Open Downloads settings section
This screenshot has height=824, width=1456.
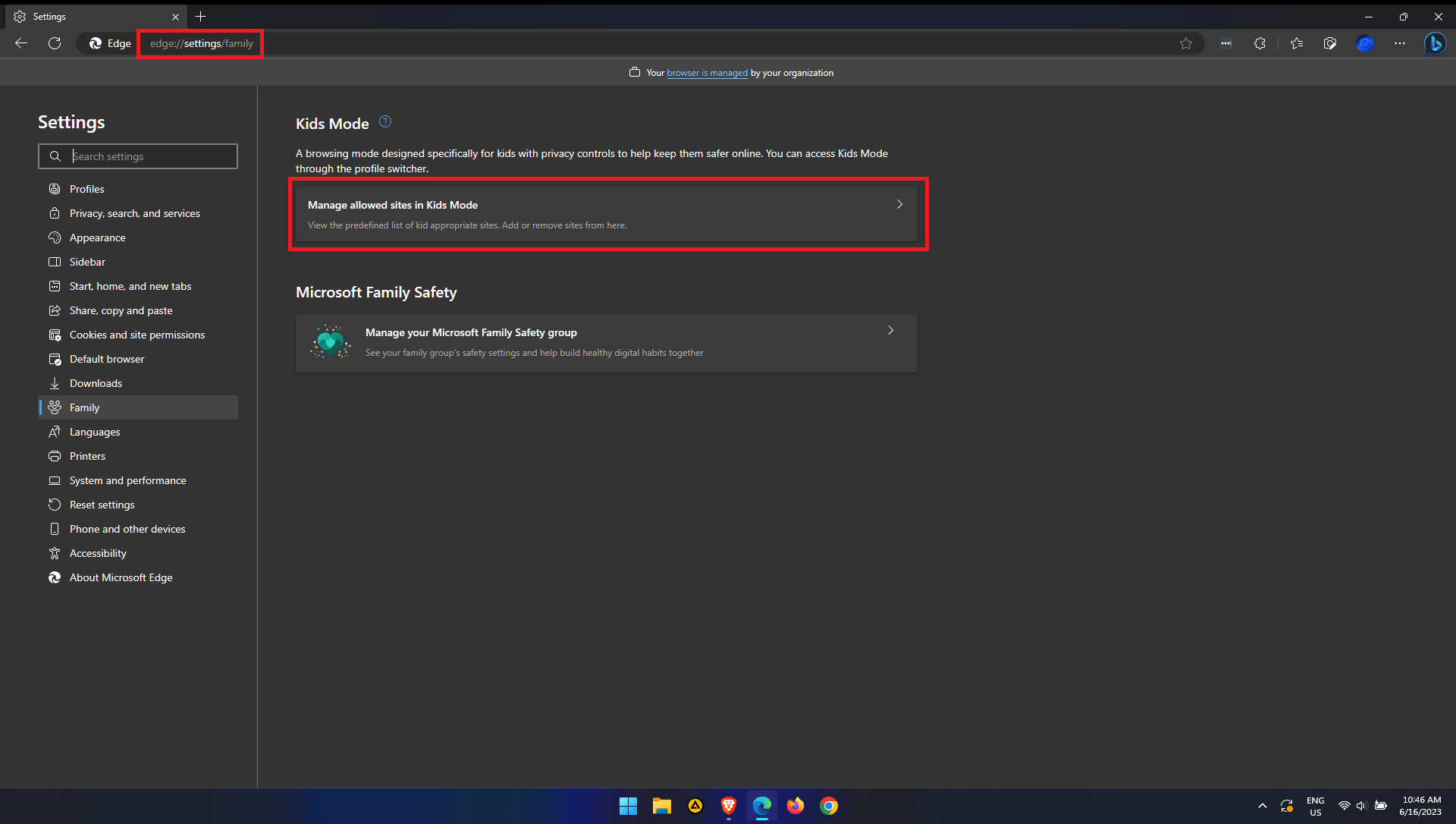point(138,383)
